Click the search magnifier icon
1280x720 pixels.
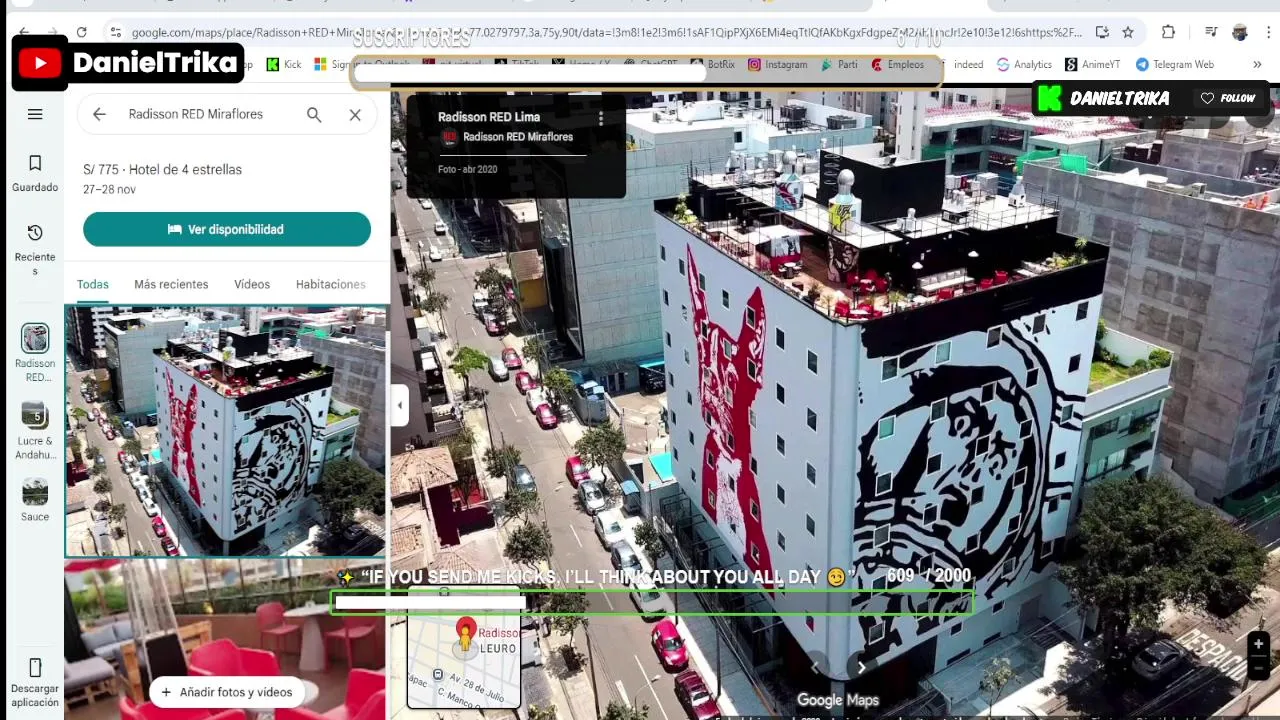pyautogui.click(x=314, y=115)
